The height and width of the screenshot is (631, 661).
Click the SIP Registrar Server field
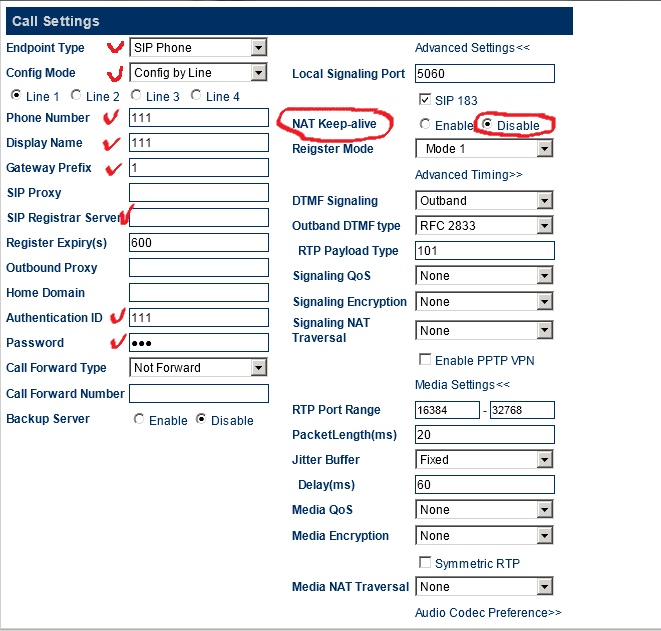199,217
